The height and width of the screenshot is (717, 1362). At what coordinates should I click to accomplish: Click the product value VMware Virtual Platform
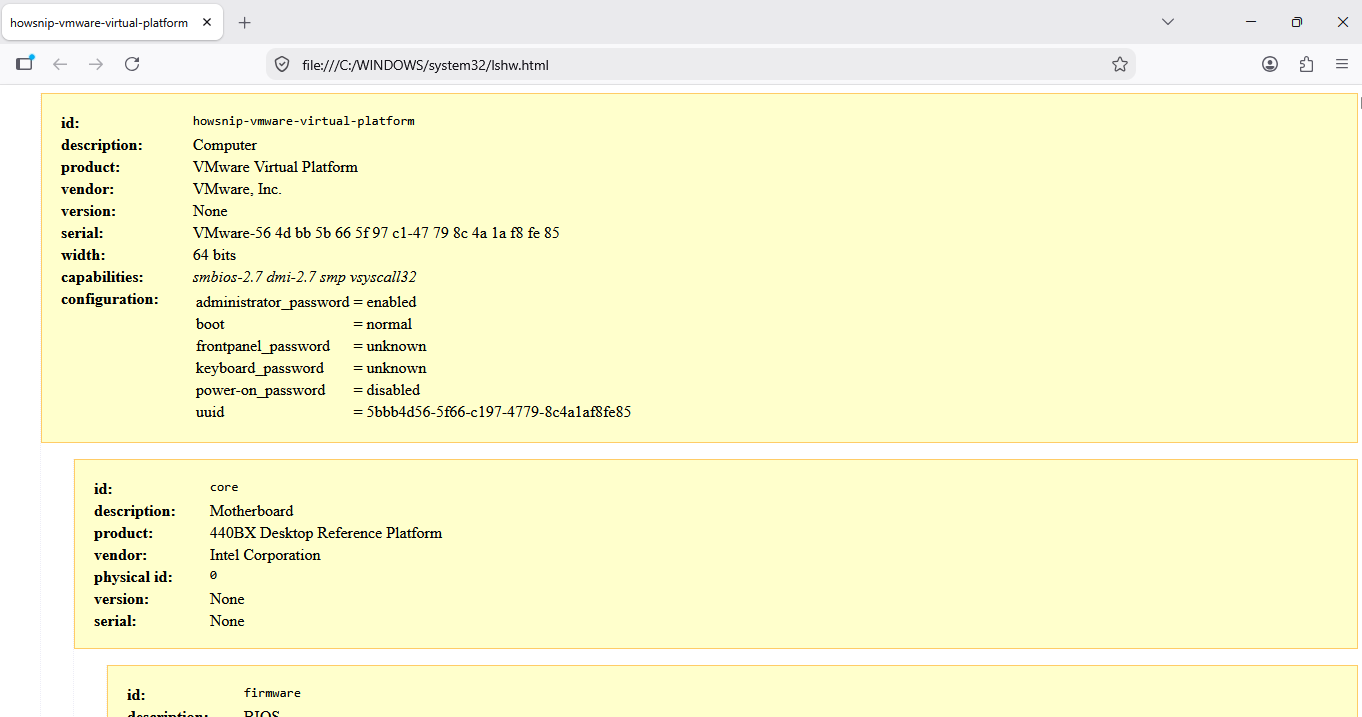point(275,167)
